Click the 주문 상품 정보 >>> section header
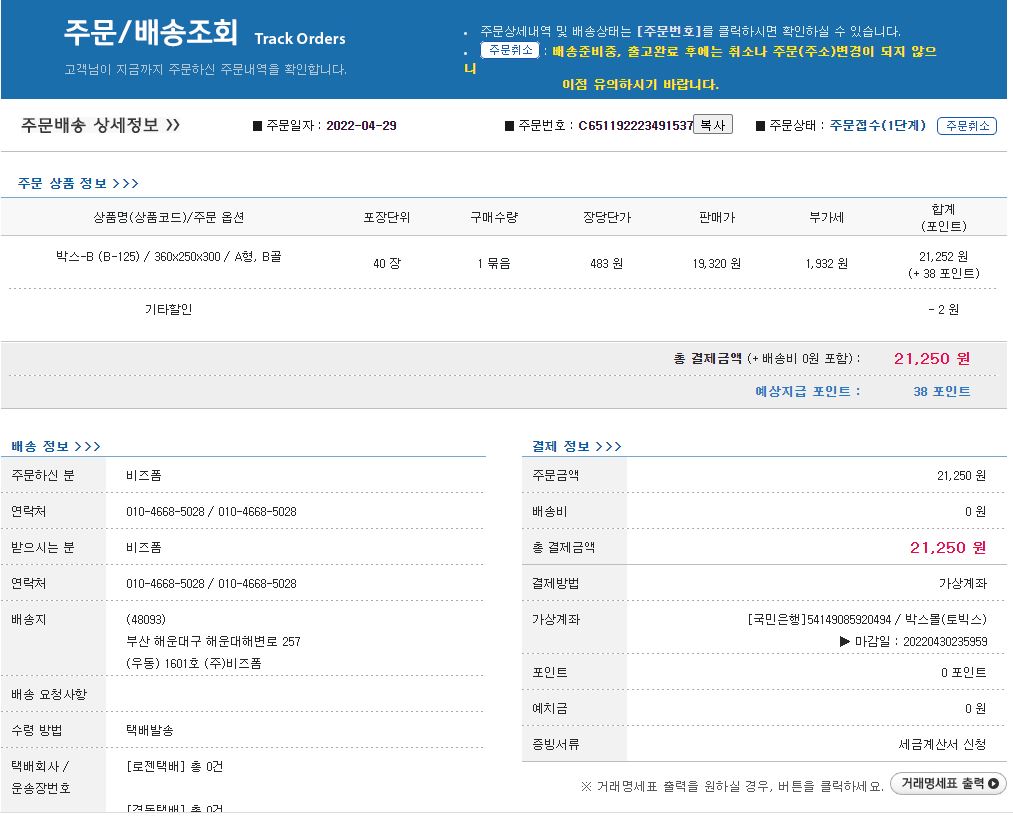The image size is (1013, 819). point(78,184)
